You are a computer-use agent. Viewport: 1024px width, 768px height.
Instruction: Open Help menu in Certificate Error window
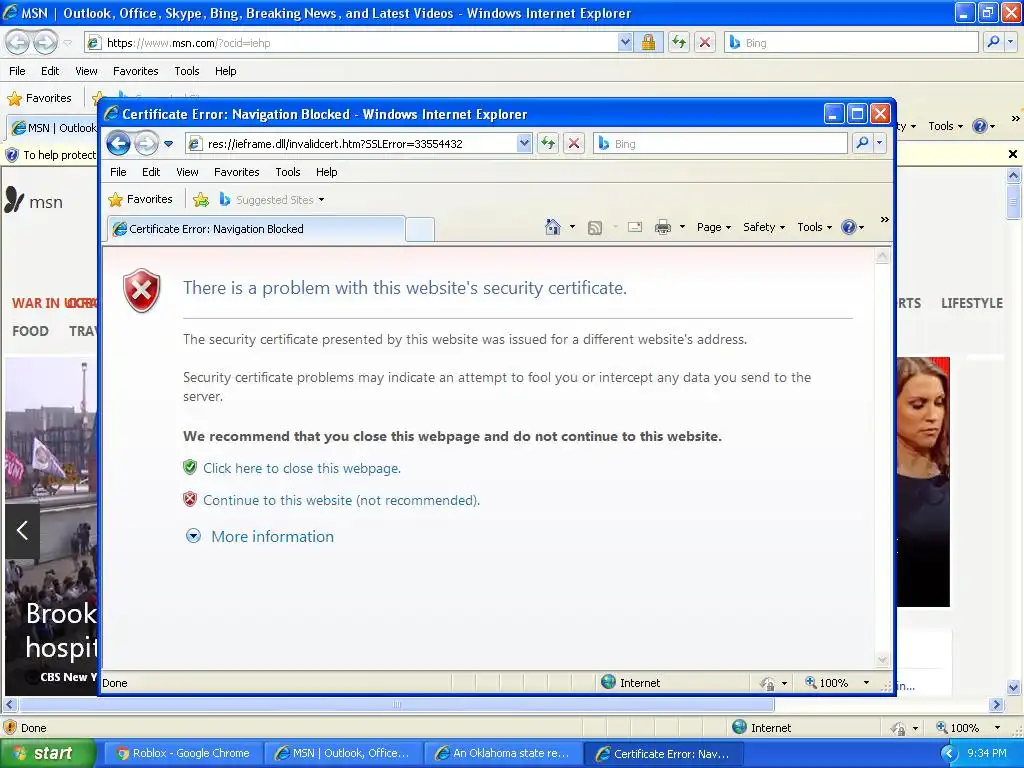pyautogui.click(x=327, y=172)
